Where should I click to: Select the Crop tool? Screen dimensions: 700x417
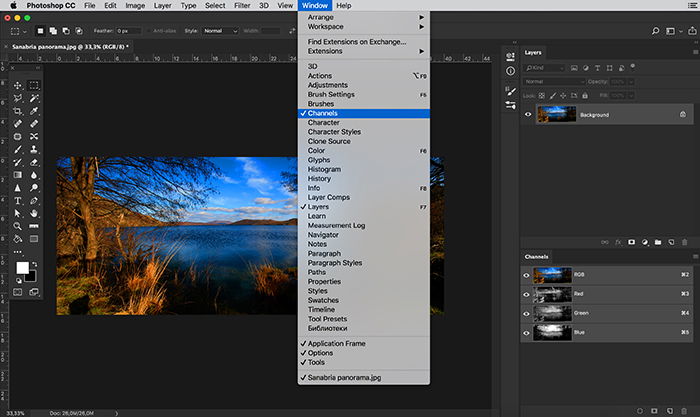pos(17,111)
